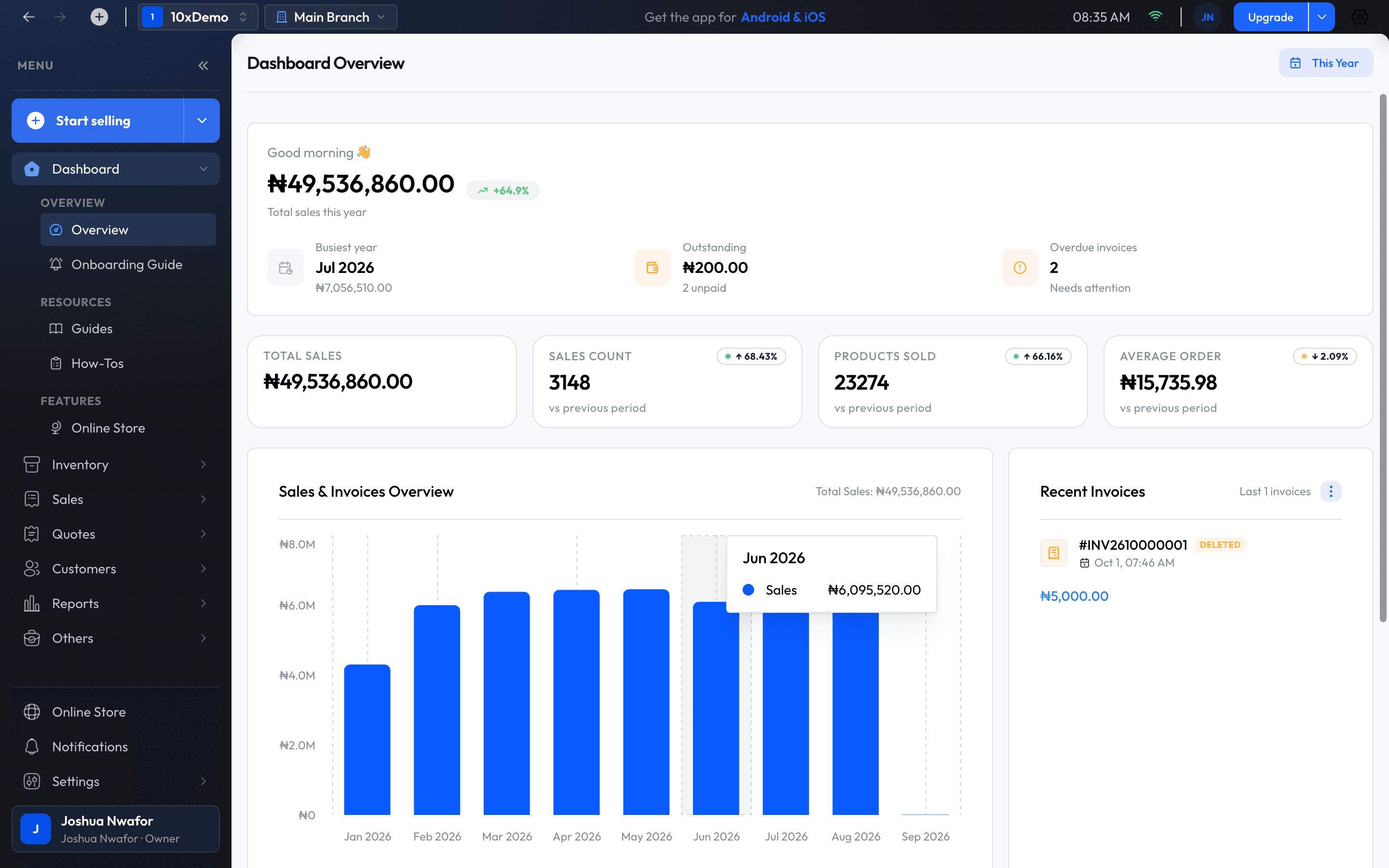
Task: Open Guides under Resources
Action: (128, 328)
